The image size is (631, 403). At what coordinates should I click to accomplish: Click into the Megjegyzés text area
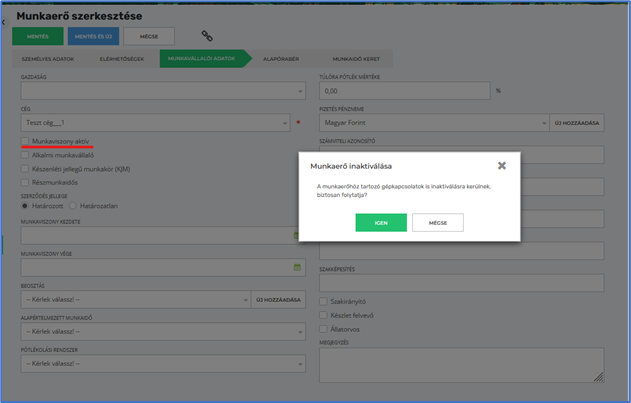(x=460, y=365)
